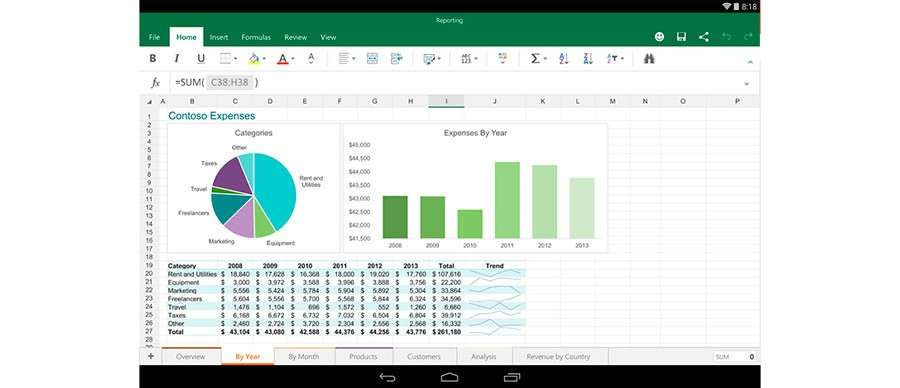Click the merge and center icon
900x388 pixels.
[x=372, y=59]
